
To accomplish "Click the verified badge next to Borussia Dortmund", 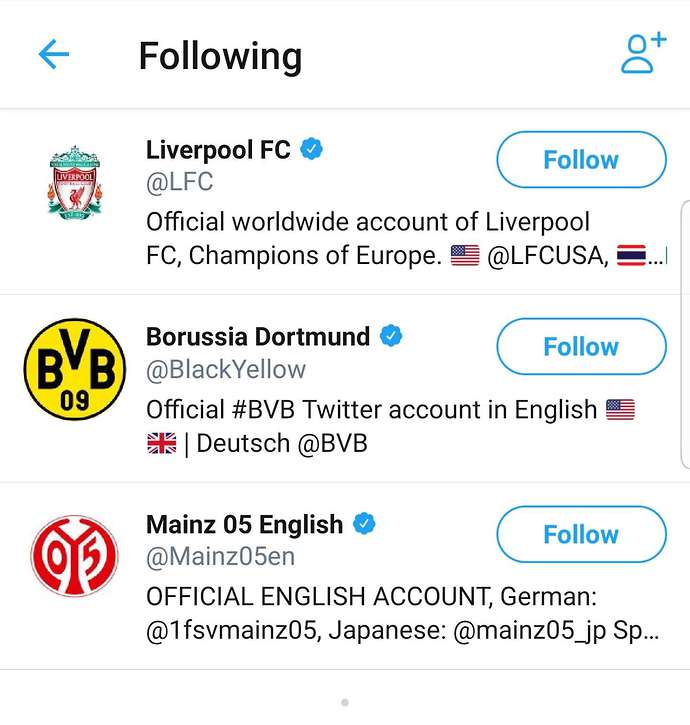I will (x=391, y=336).
